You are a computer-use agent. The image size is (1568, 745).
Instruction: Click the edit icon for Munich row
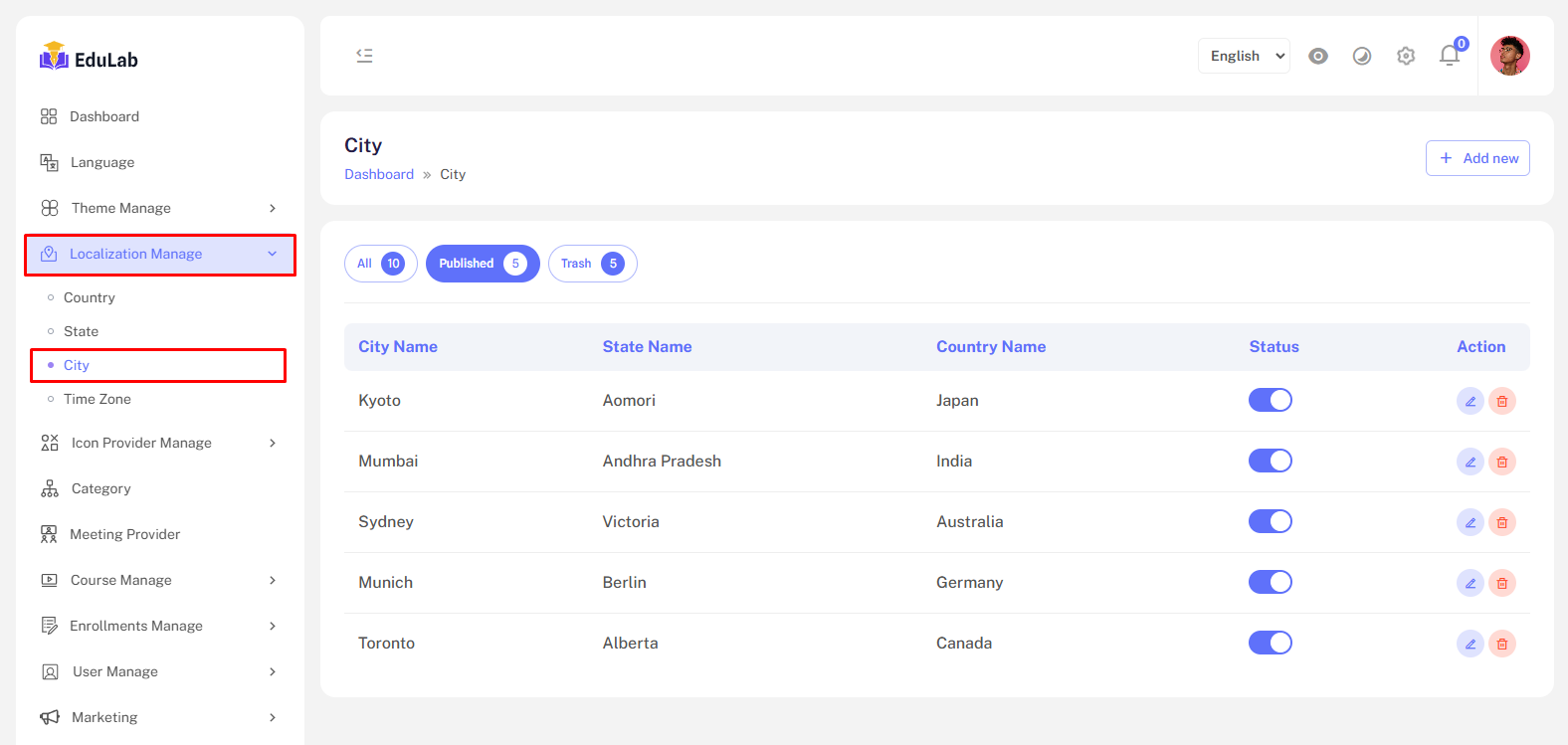(x=1470, y=583)
